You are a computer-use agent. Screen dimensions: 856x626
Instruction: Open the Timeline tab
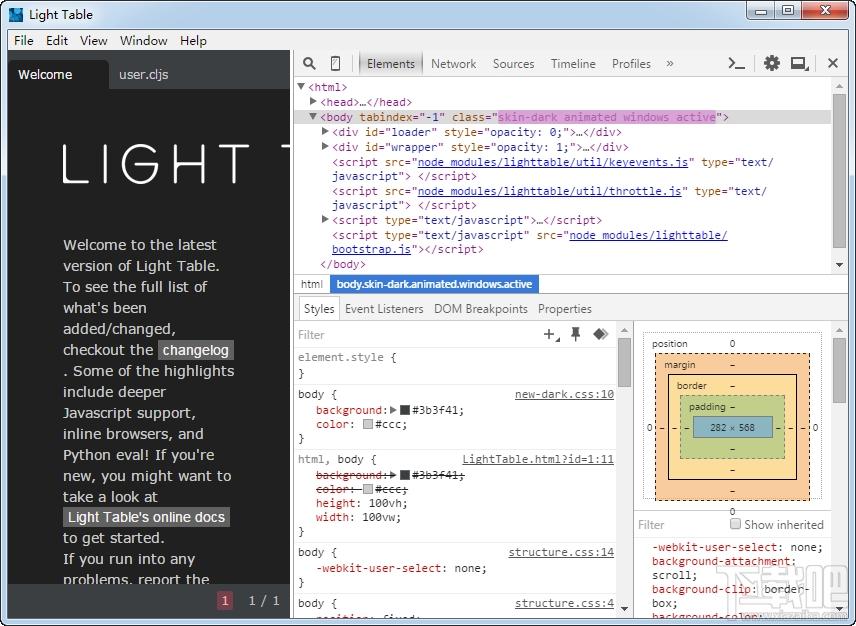click(x=573, y=63)
